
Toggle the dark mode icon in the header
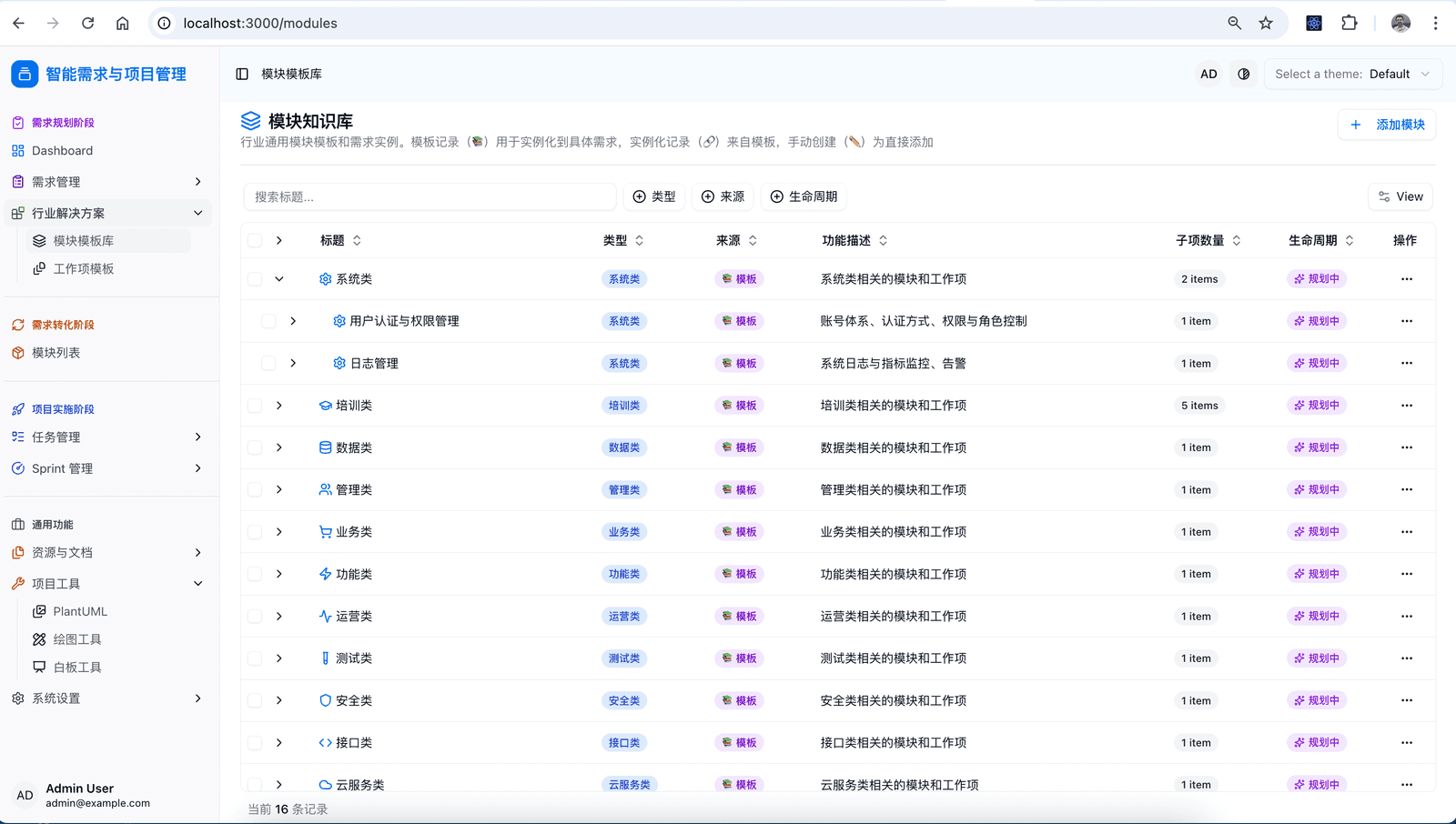tap(1243, 74)
